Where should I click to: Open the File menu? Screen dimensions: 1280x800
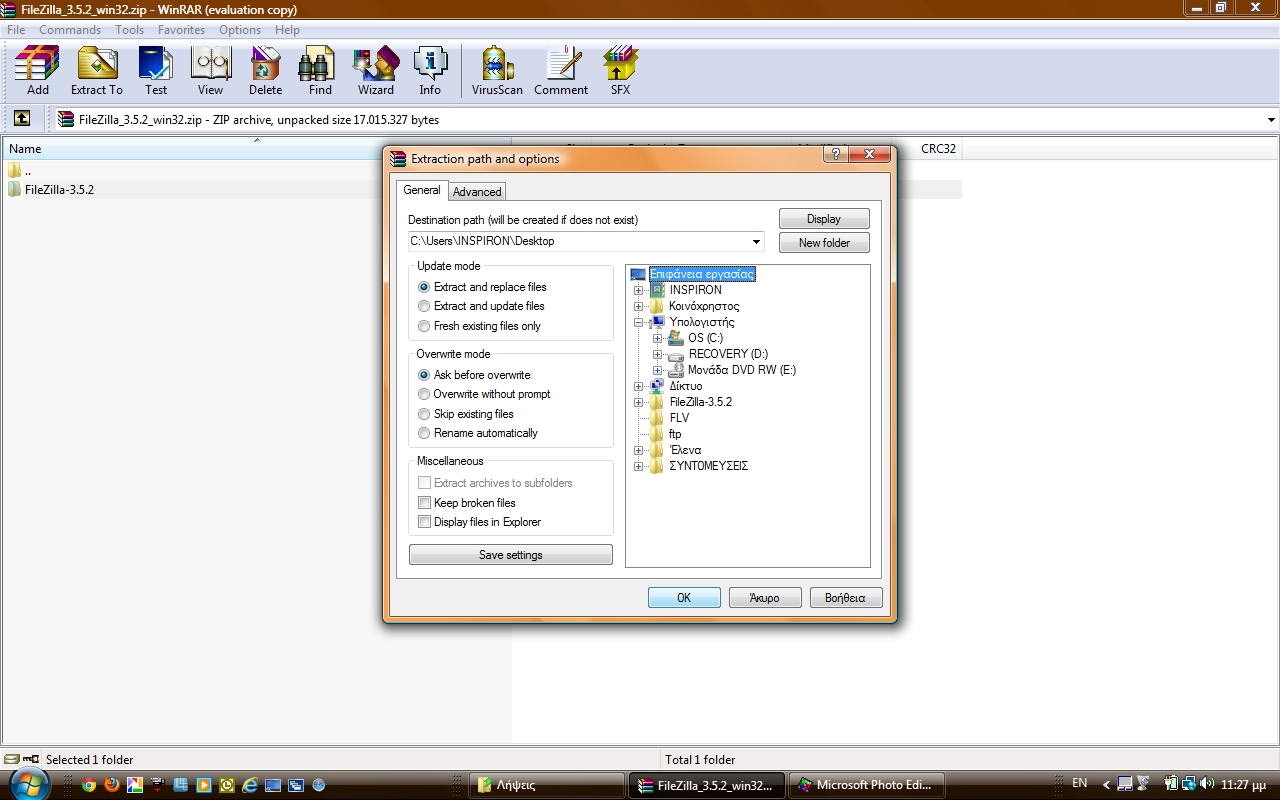16,30
